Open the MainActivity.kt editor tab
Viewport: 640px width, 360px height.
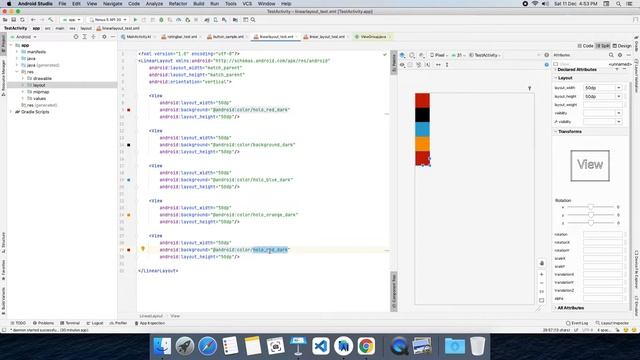[138, 37]
